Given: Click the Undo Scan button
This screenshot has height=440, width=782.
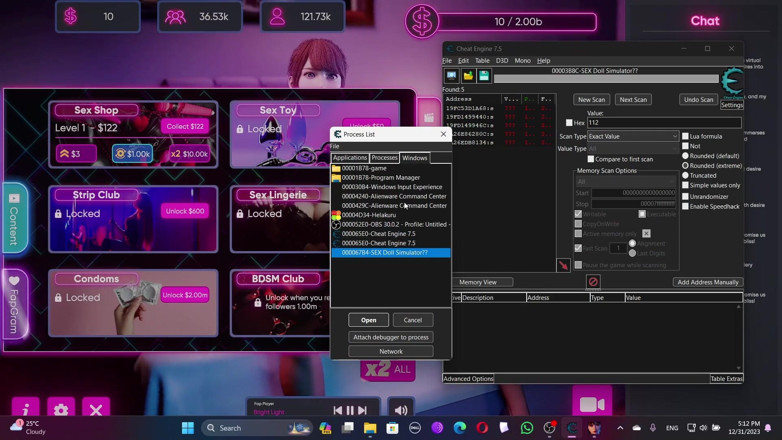Looking at the screenshot, I should coord(698,99).
